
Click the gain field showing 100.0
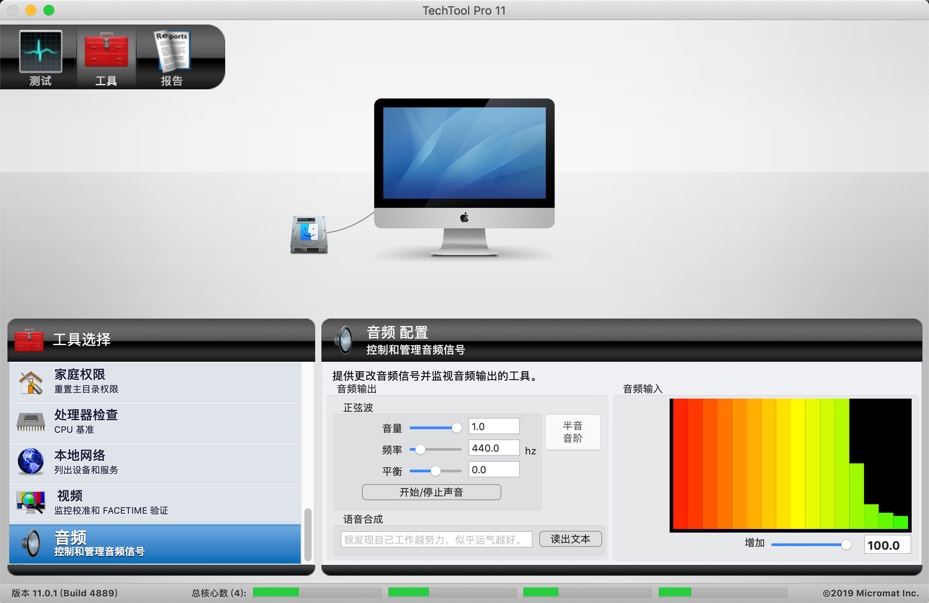(x=887, y=545)
